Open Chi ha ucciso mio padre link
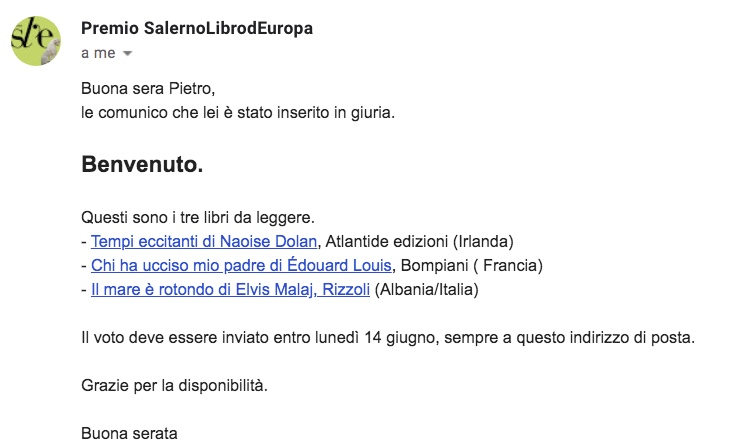The width and height of the screenshot is (752, 447). tap(241, 265)
